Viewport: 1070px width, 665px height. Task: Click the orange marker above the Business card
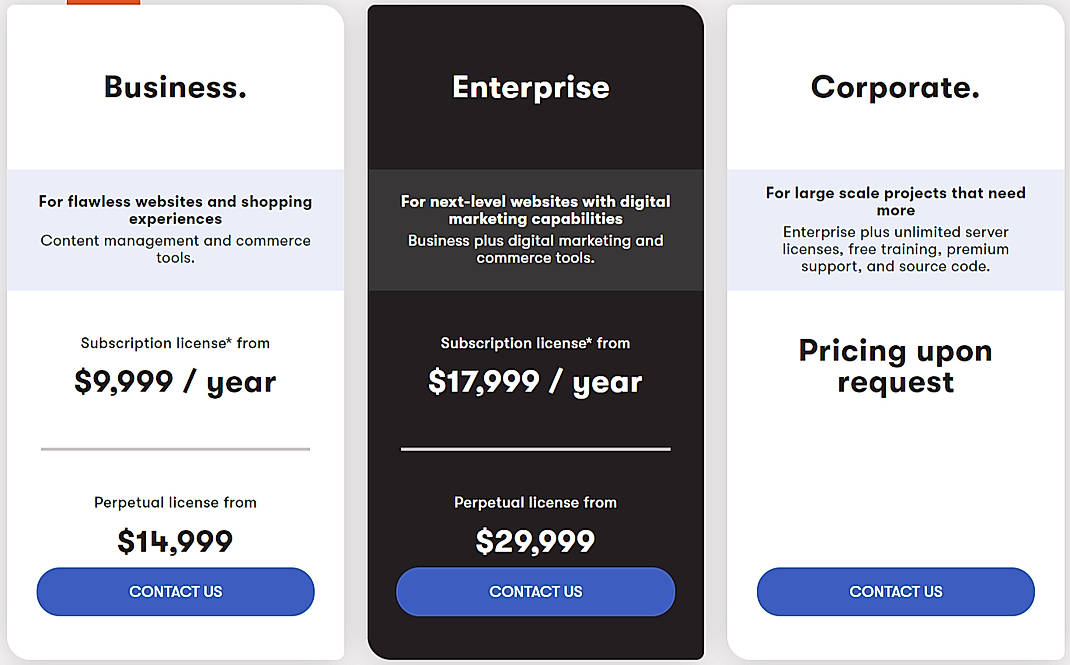point(103,3)
